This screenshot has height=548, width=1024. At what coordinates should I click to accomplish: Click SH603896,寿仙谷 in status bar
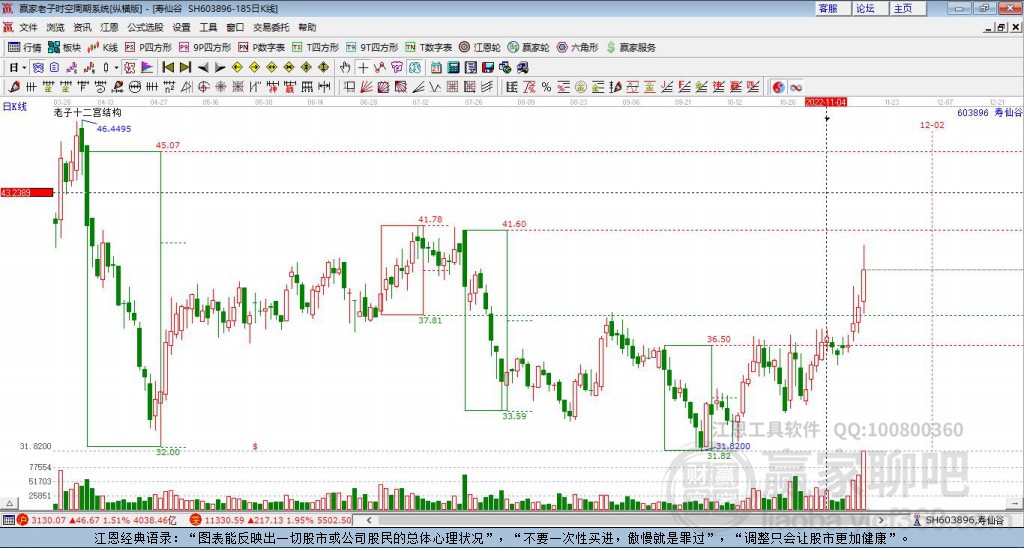(964, 520)
